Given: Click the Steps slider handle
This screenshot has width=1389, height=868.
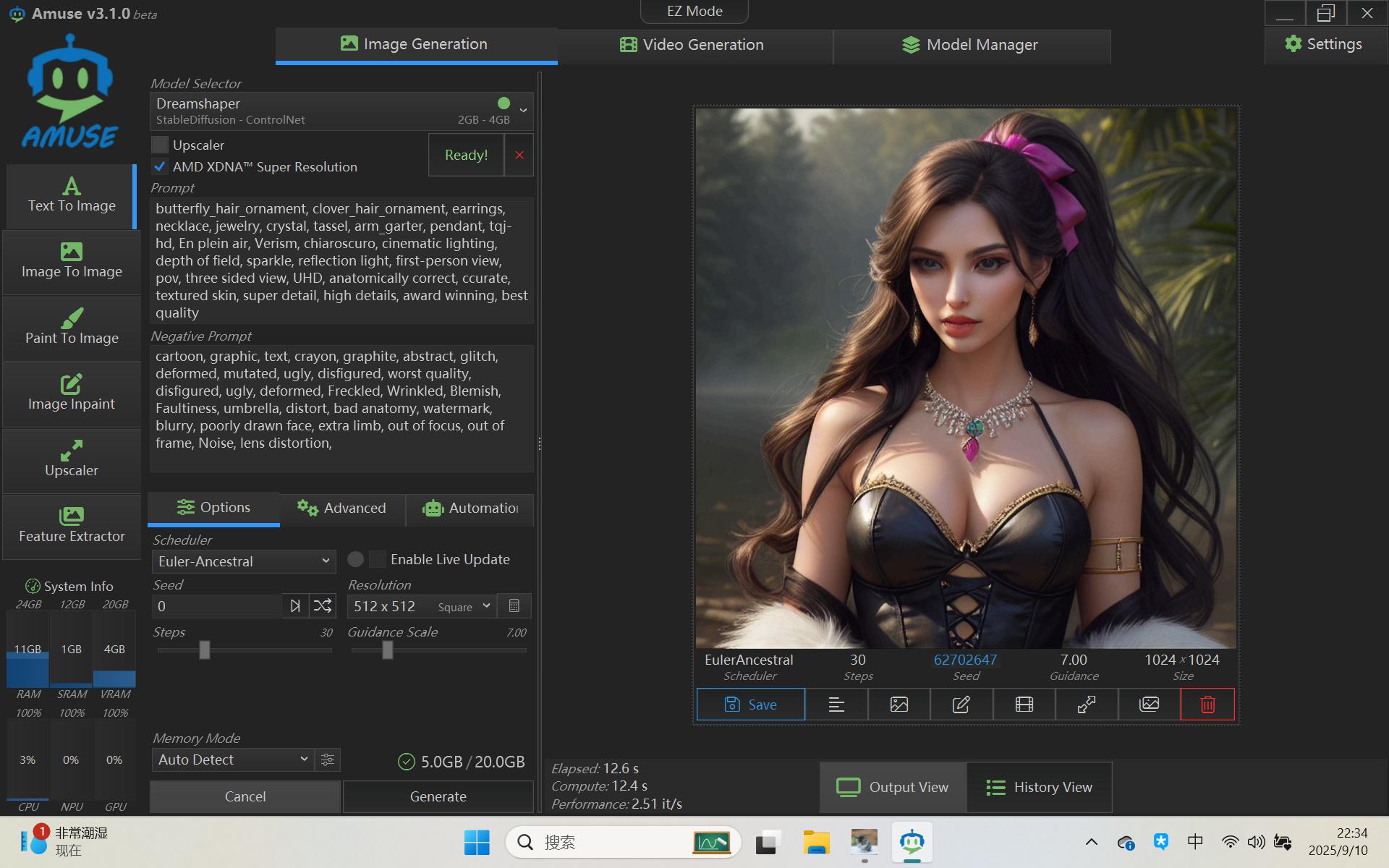Looking at the screenshot, I should tap(205, 650).
